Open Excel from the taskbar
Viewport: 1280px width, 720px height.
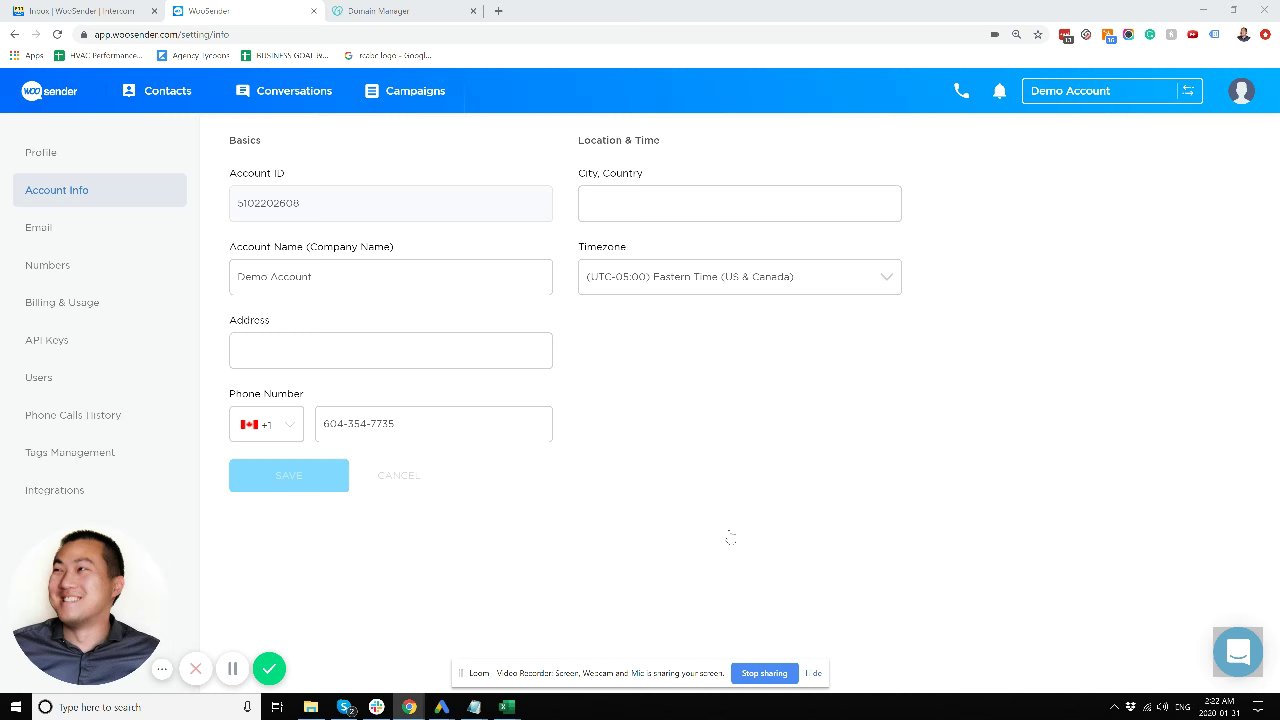(507, 707)
